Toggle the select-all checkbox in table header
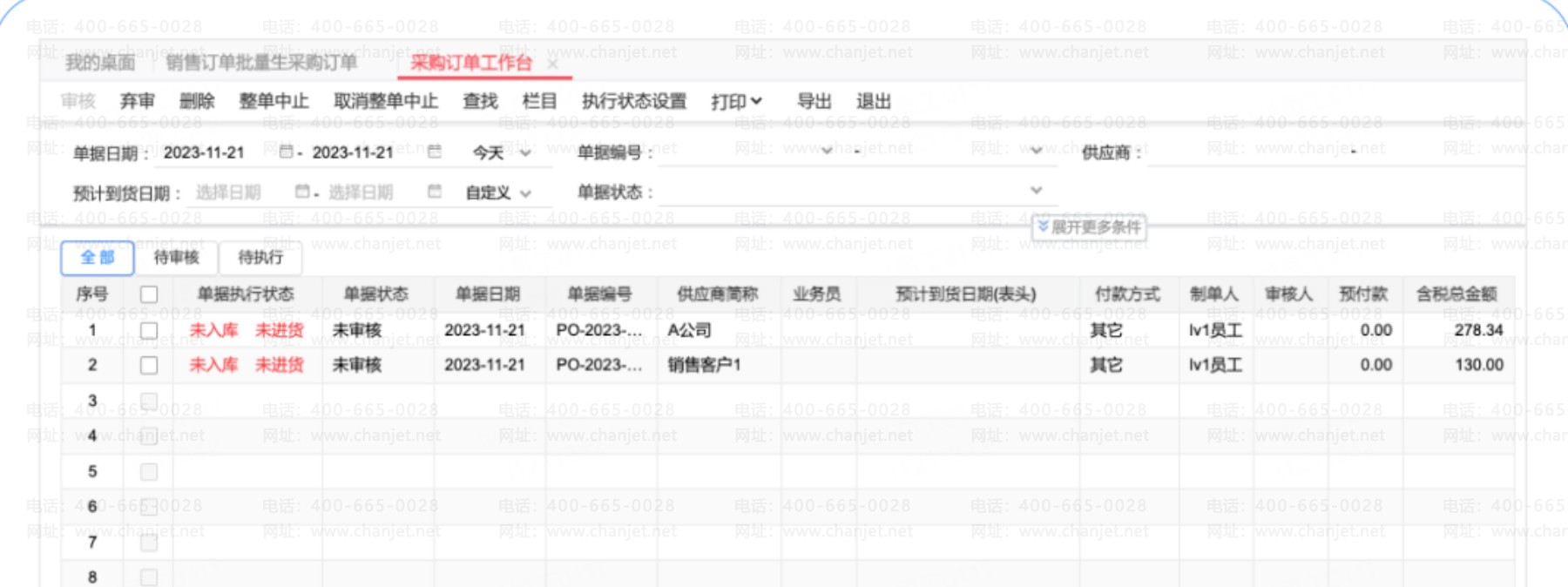This screenshot has width=1568, height=587. click(149, 294)
